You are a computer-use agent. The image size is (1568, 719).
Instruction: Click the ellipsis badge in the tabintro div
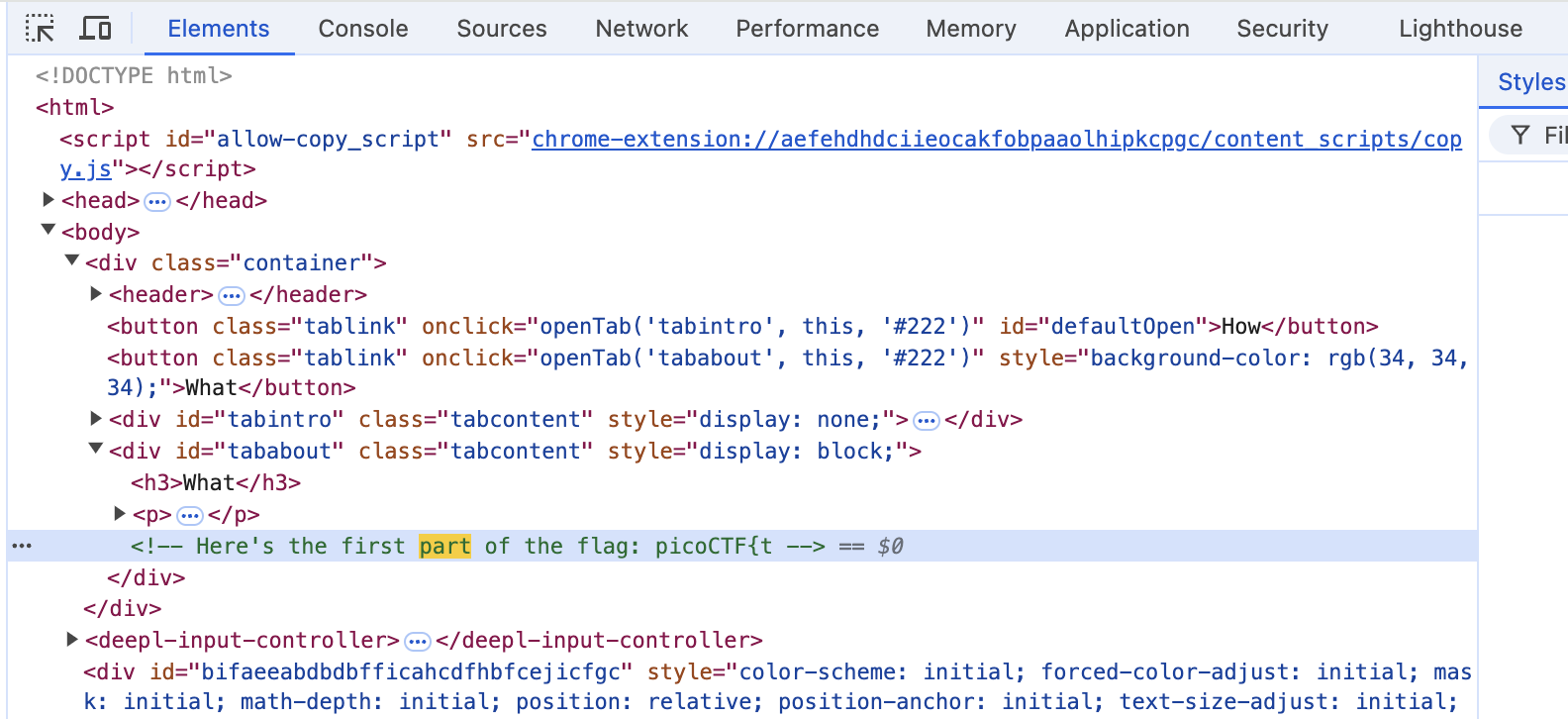pos(926,421)
